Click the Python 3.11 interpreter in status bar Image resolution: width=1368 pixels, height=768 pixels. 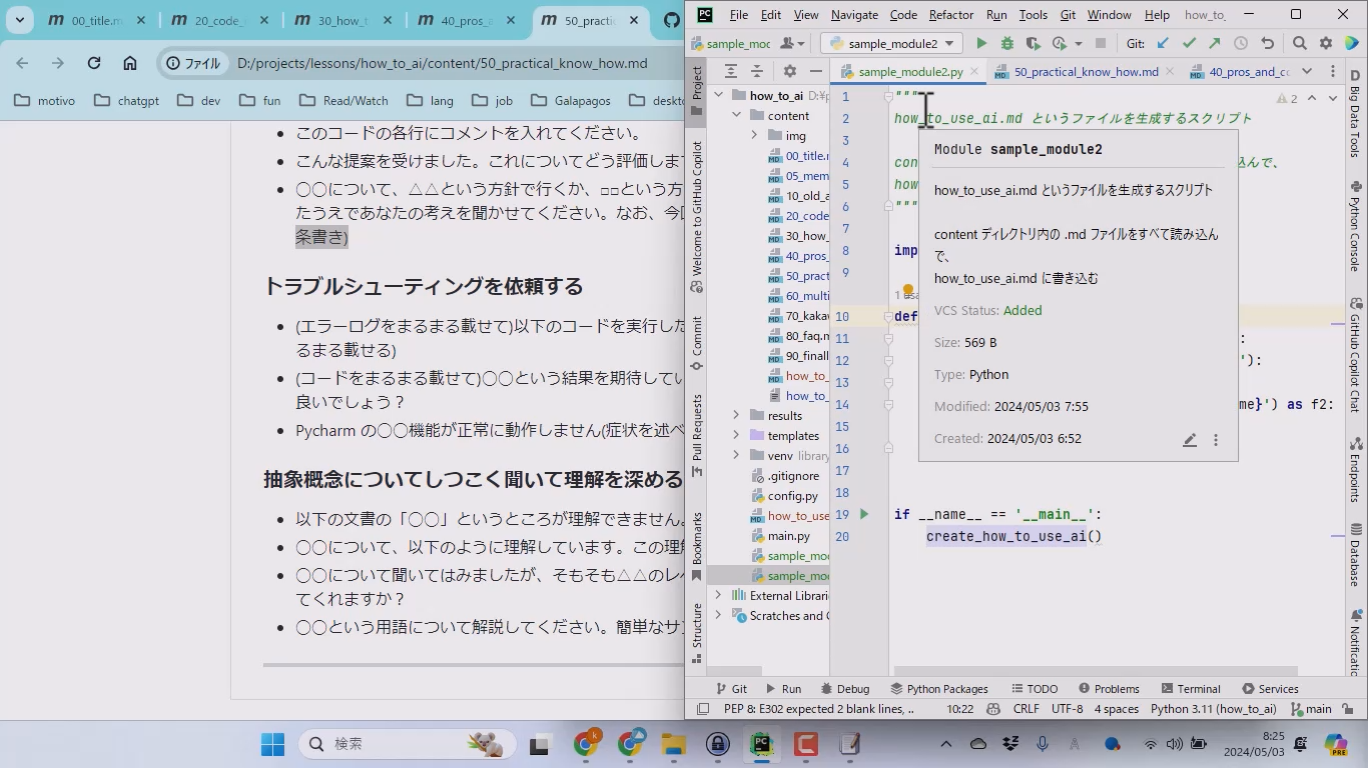coord(1212,709)
